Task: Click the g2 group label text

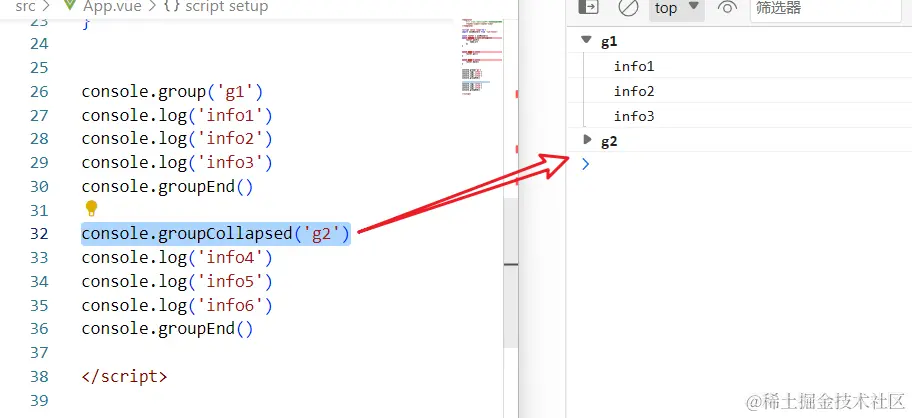Action: [609, 141]
